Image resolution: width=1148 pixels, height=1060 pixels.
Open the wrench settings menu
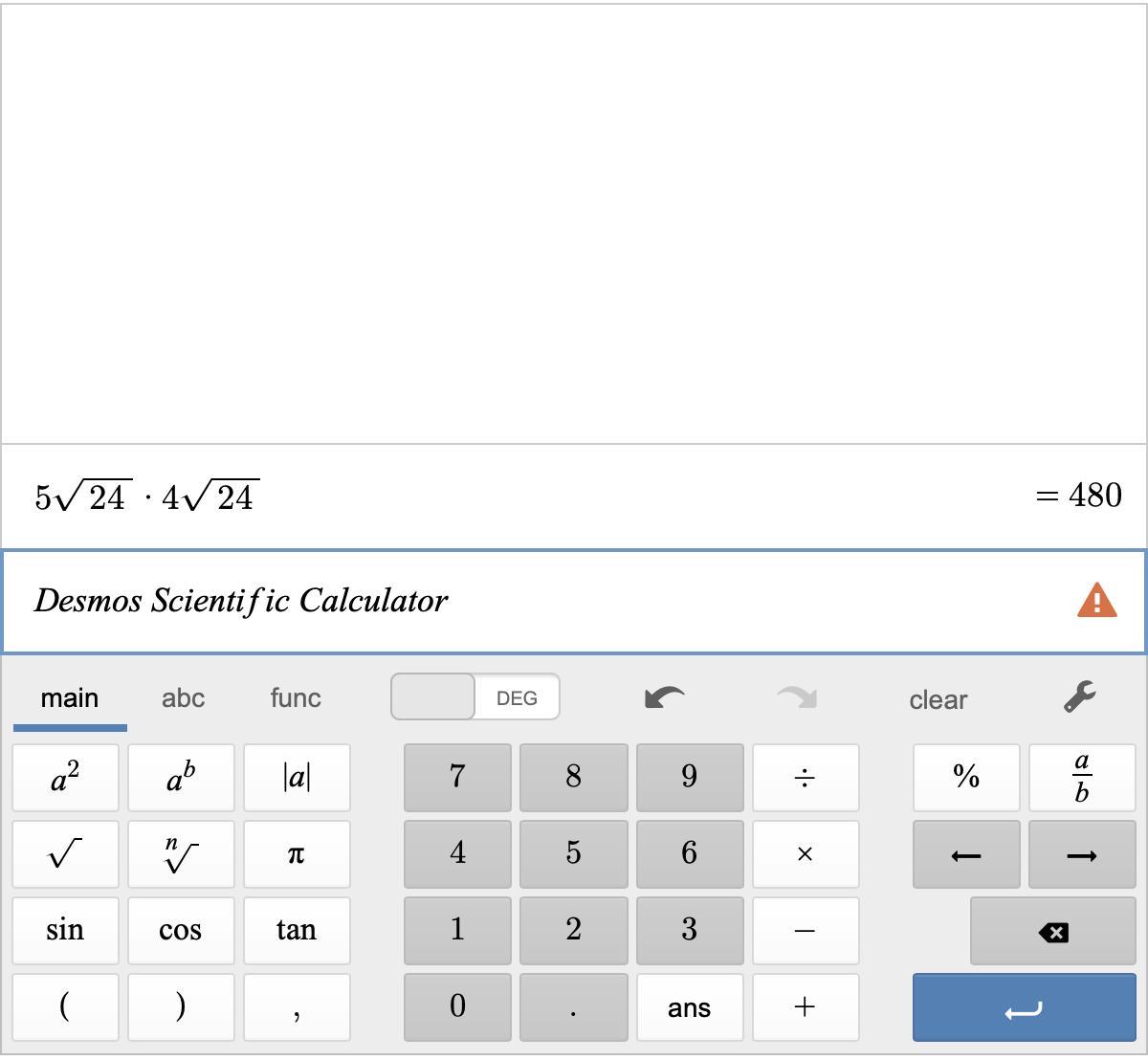1080,697
